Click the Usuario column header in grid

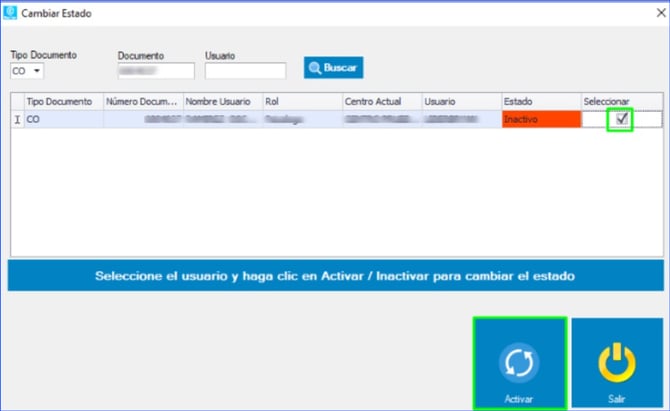coord(460,102)
